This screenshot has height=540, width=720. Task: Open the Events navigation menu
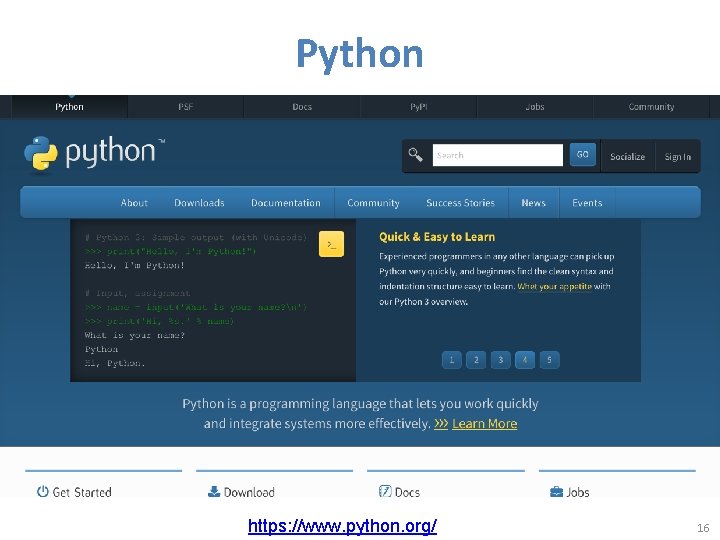(587, 203)
